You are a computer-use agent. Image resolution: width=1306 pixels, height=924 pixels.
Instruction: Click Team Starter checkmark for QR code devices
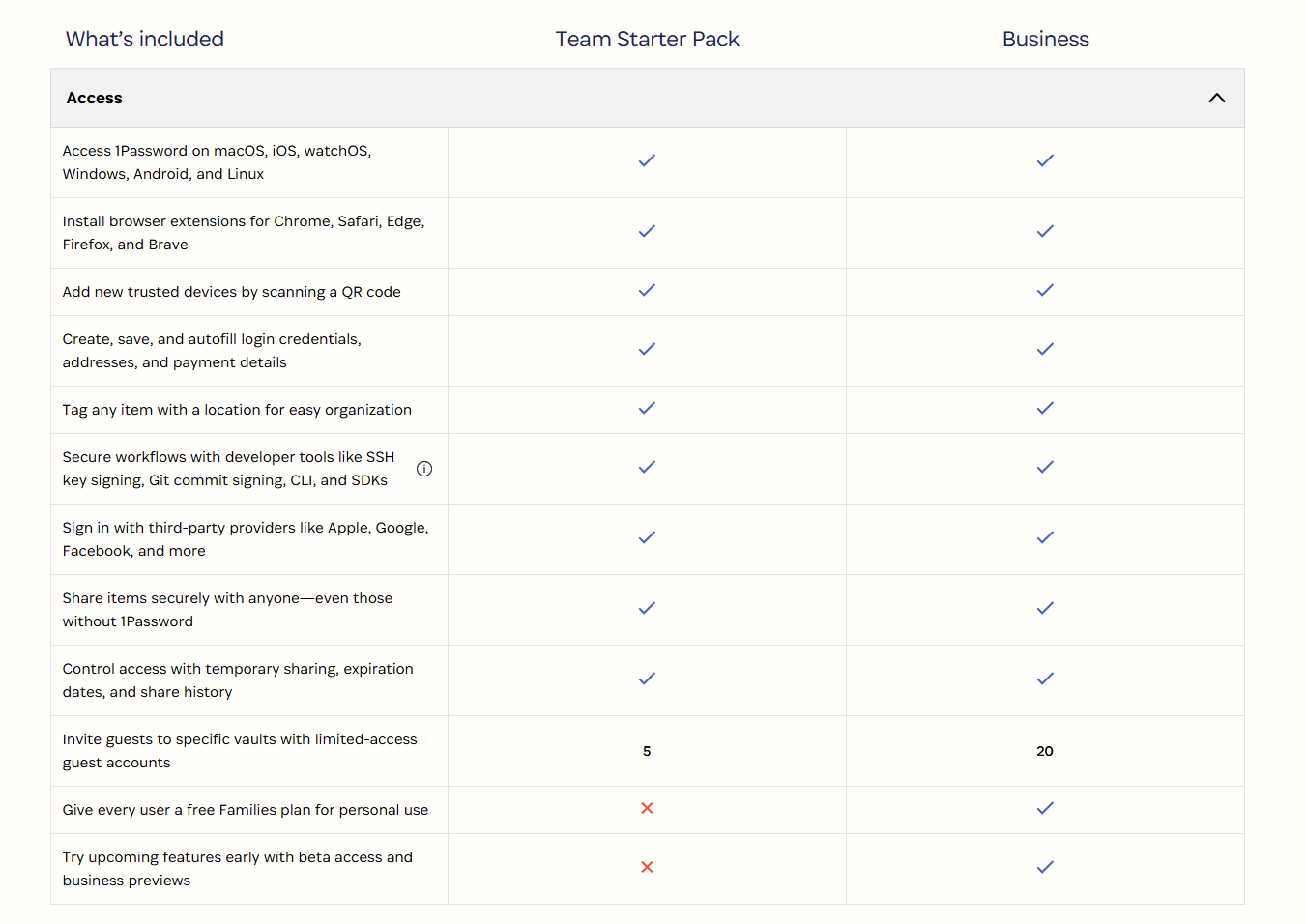pyautogui.click(x=647, y=290)
